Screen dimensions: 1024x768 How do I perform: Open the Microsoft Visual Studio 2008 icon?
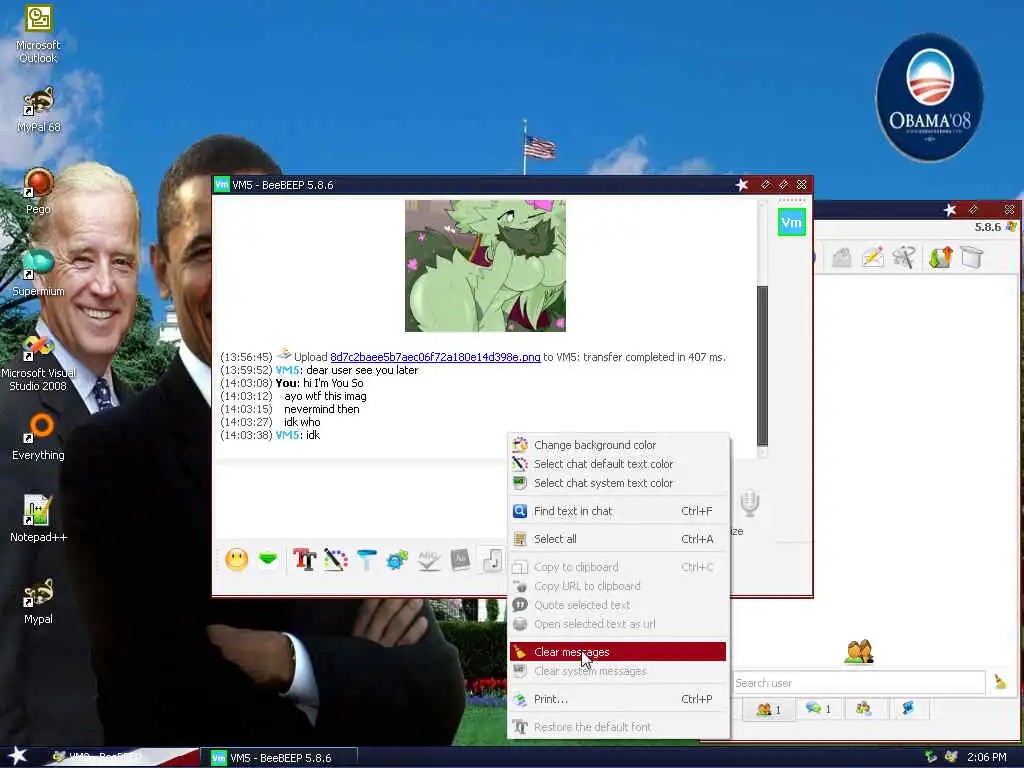pyautogui.click(x=38, y=363)
